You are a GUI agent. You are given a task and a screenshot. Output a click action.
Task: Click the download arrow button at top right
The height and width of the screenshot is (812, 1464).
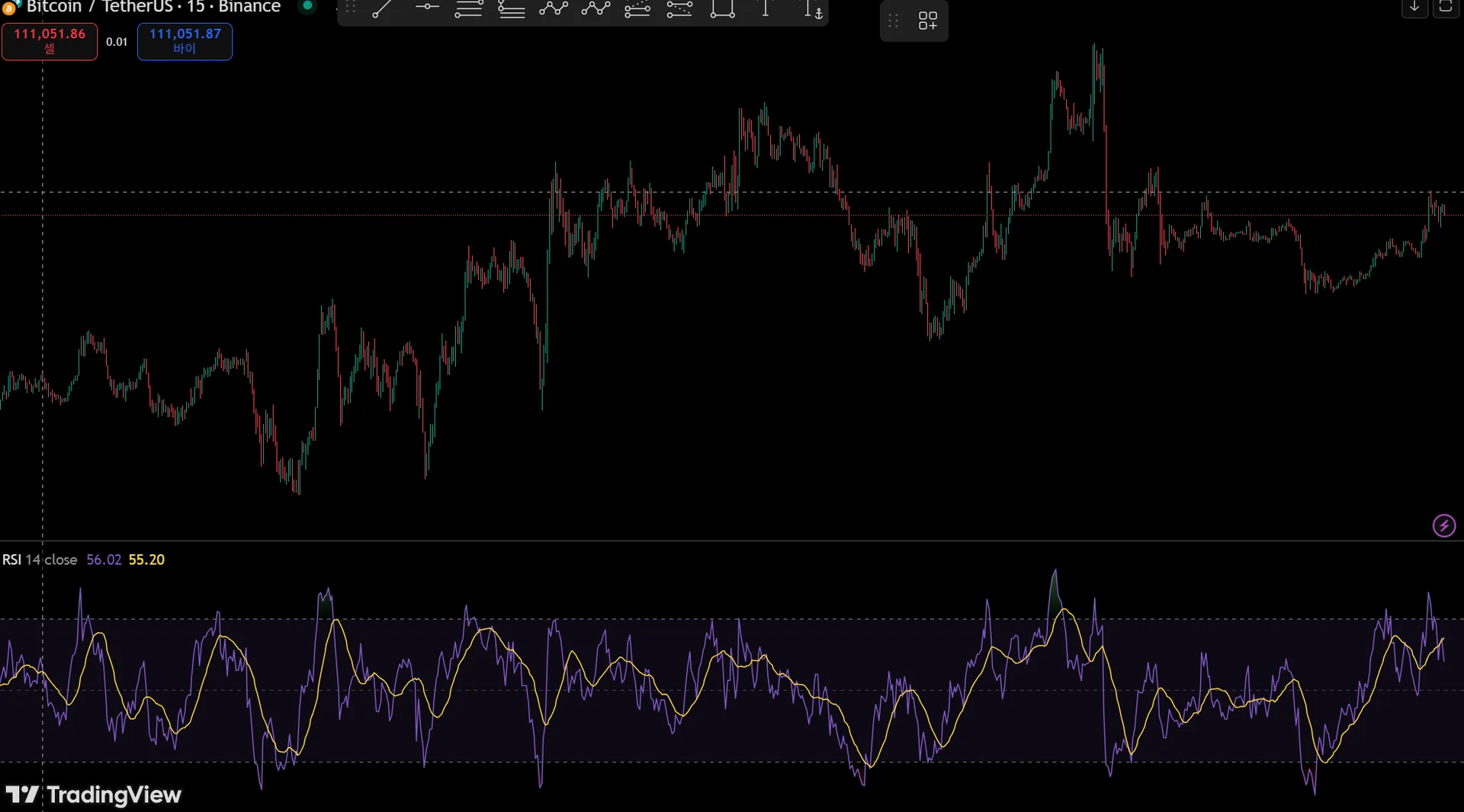[1414, 8]
